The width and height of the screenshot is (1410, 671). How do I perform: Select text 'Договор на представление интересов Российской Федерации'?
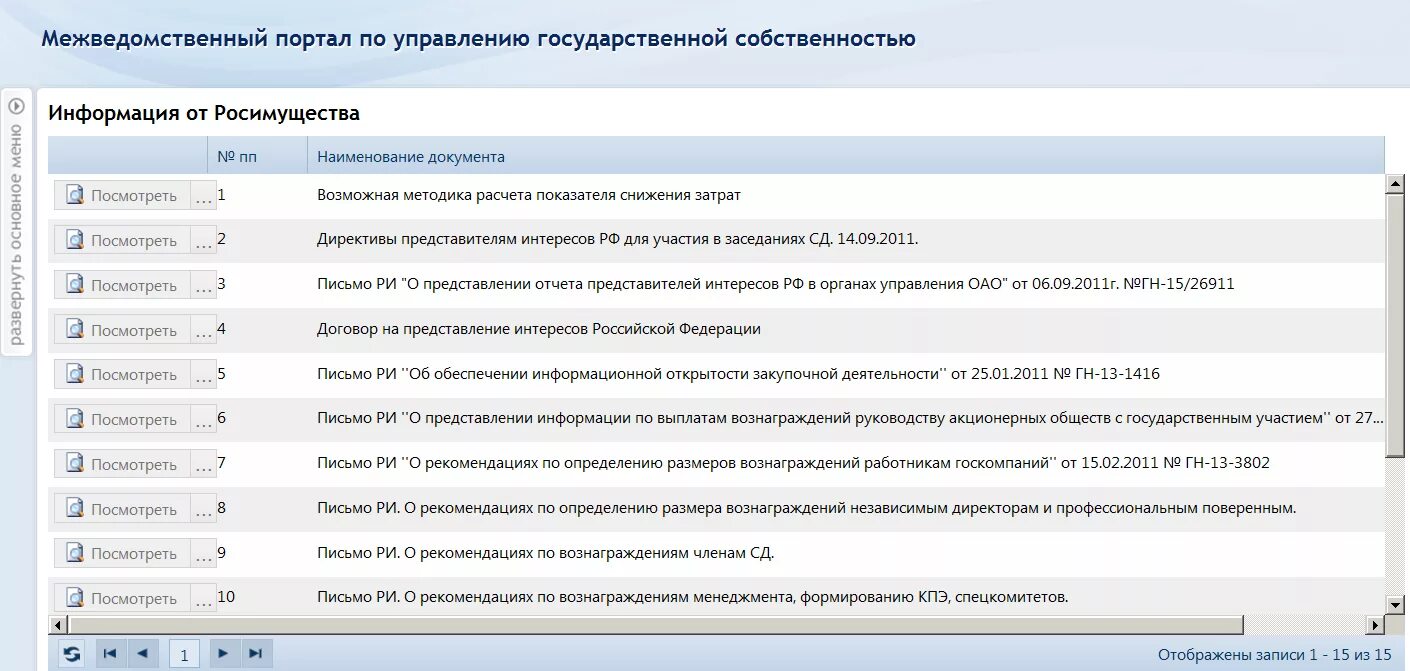539,329
